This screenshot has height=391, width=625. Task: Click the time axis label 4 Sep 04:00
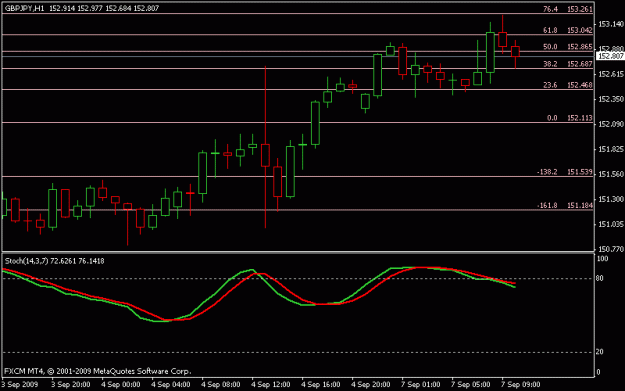(171, 385)
